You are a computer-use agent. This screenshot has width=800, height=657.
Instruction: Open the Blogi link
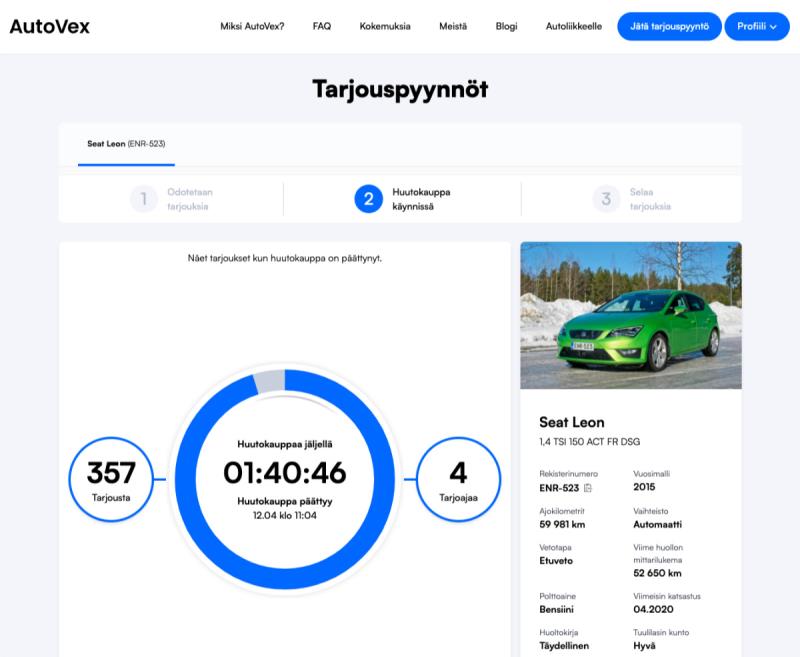click(507, 26)
